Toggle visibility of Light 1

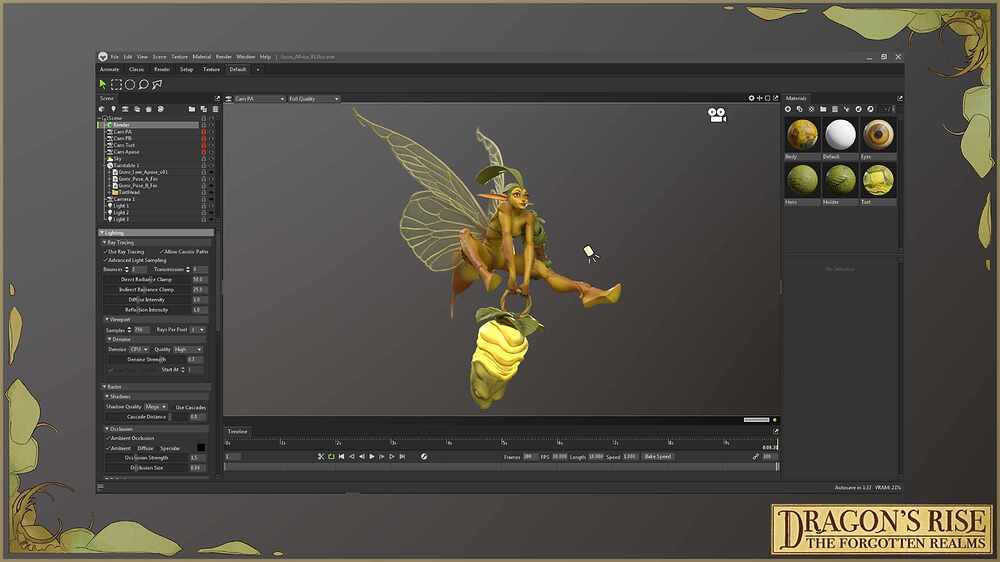pyautogui.click(x=212, y=205)
